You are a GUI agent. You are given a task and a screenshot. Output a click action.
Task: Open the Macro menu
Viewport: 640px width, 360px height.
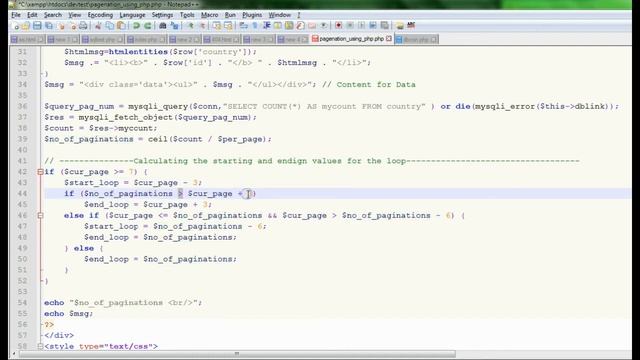pyautogui.click(x=209, y=15)
